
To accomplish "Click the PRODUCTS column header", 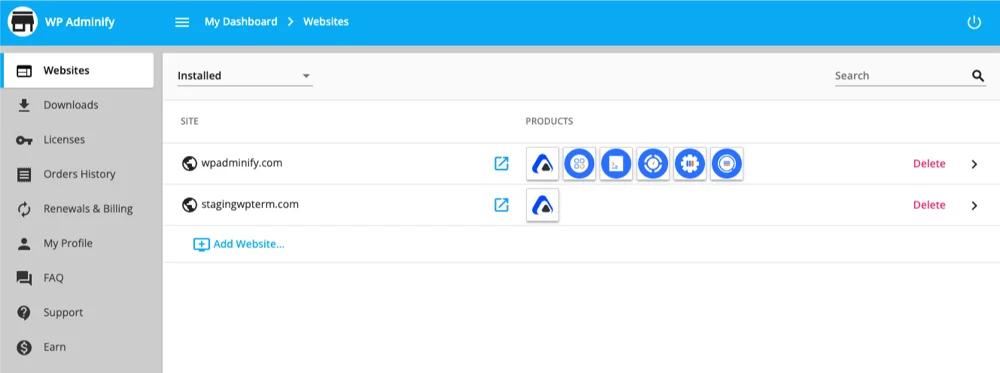I will click(549, 121).
